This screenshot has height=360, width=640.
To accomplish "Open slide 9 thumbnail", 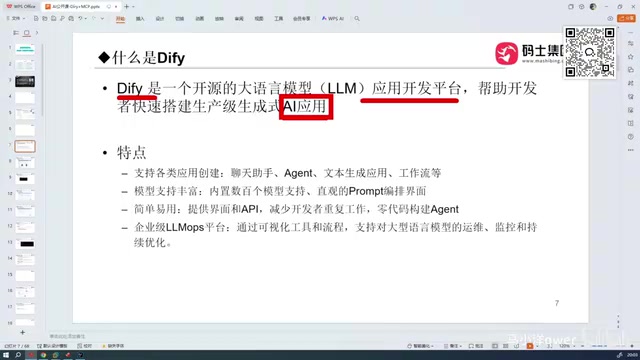I will tap(25, 179).
